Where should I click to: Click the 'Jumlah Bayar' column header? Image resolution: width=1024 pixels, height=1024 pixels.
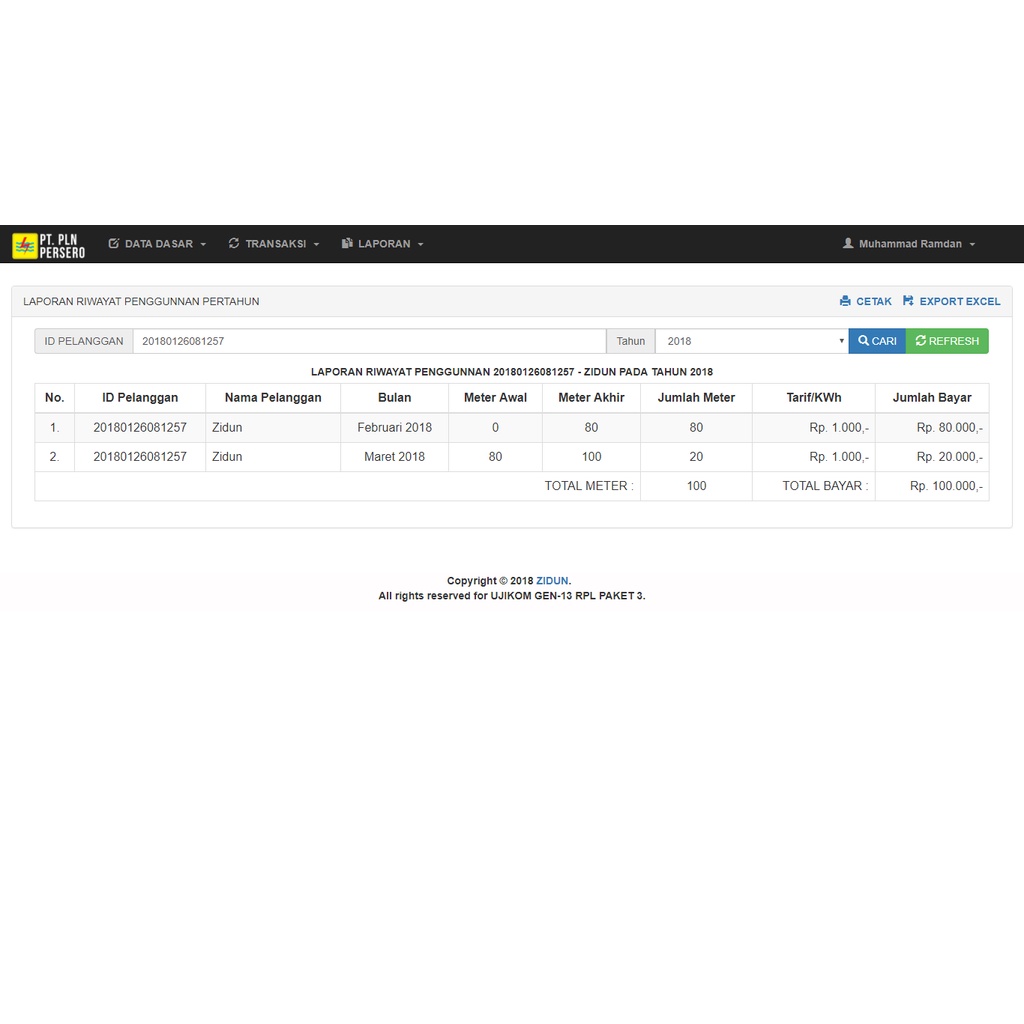932,398
